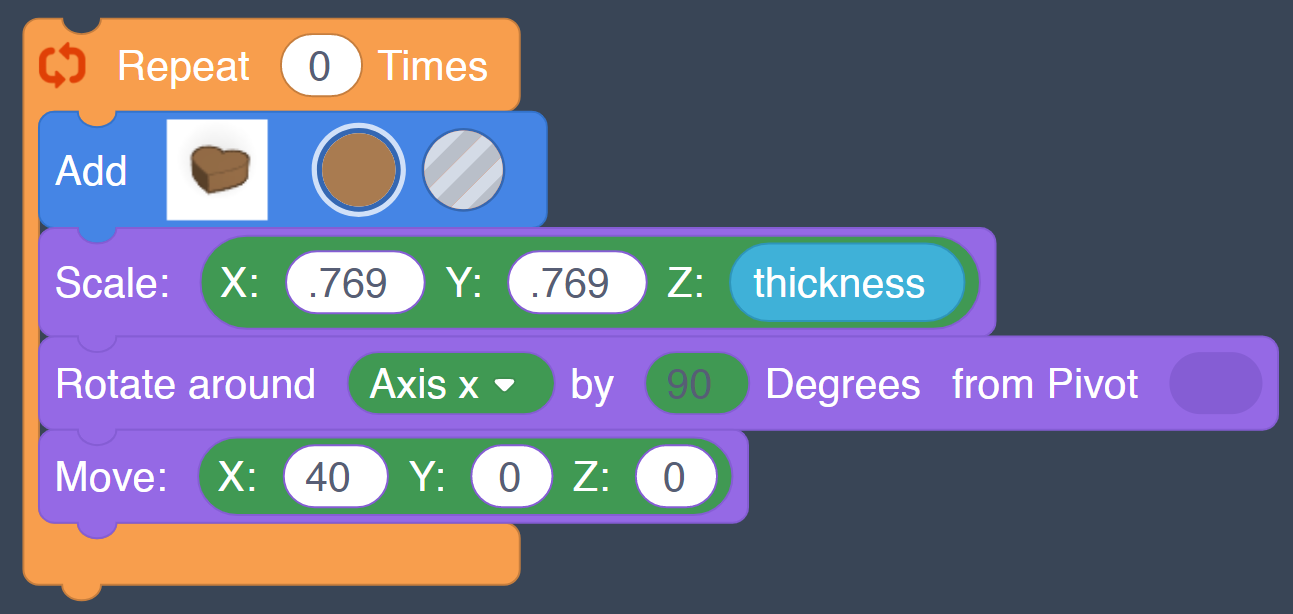Click the Scale X value .769
The height and width of the screenshot is (614, 1293).
355,283
